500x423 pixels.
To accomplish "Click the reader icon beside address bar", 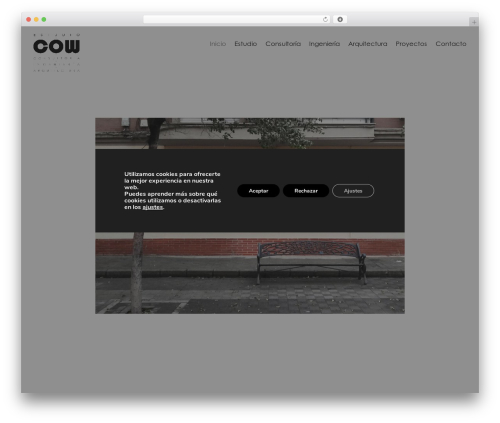I will [x=340, y=19].
